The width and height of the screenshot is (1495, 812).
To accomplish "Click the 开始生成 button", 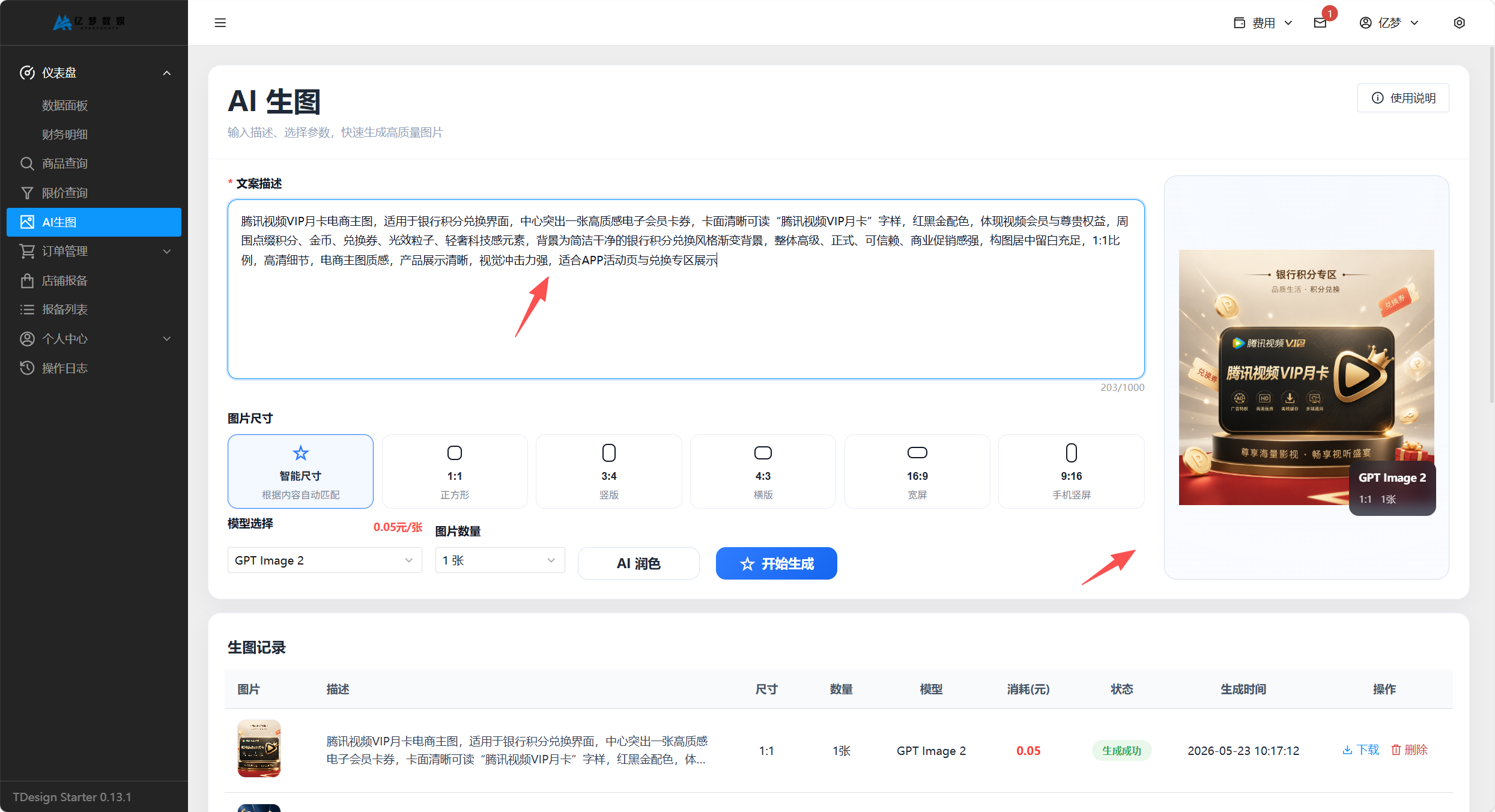I will point(776,563).
